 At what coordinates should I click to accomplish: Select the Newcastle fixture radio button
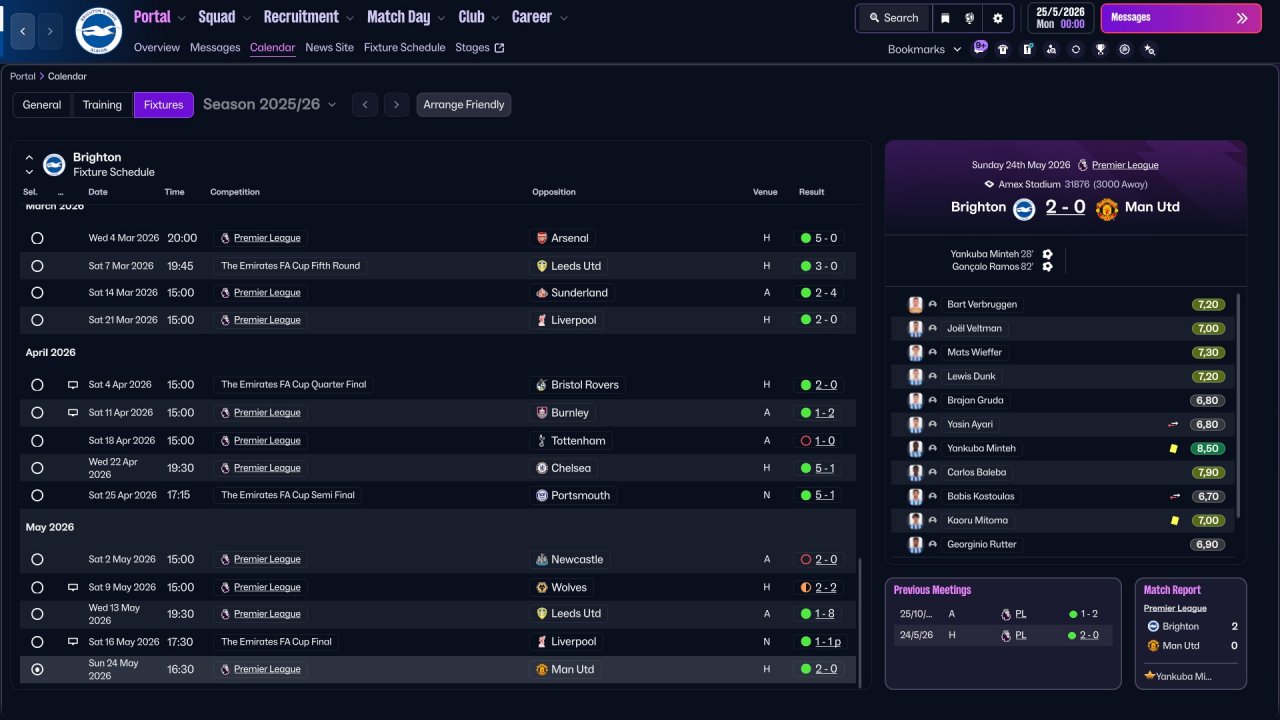[x=37, y=560]
